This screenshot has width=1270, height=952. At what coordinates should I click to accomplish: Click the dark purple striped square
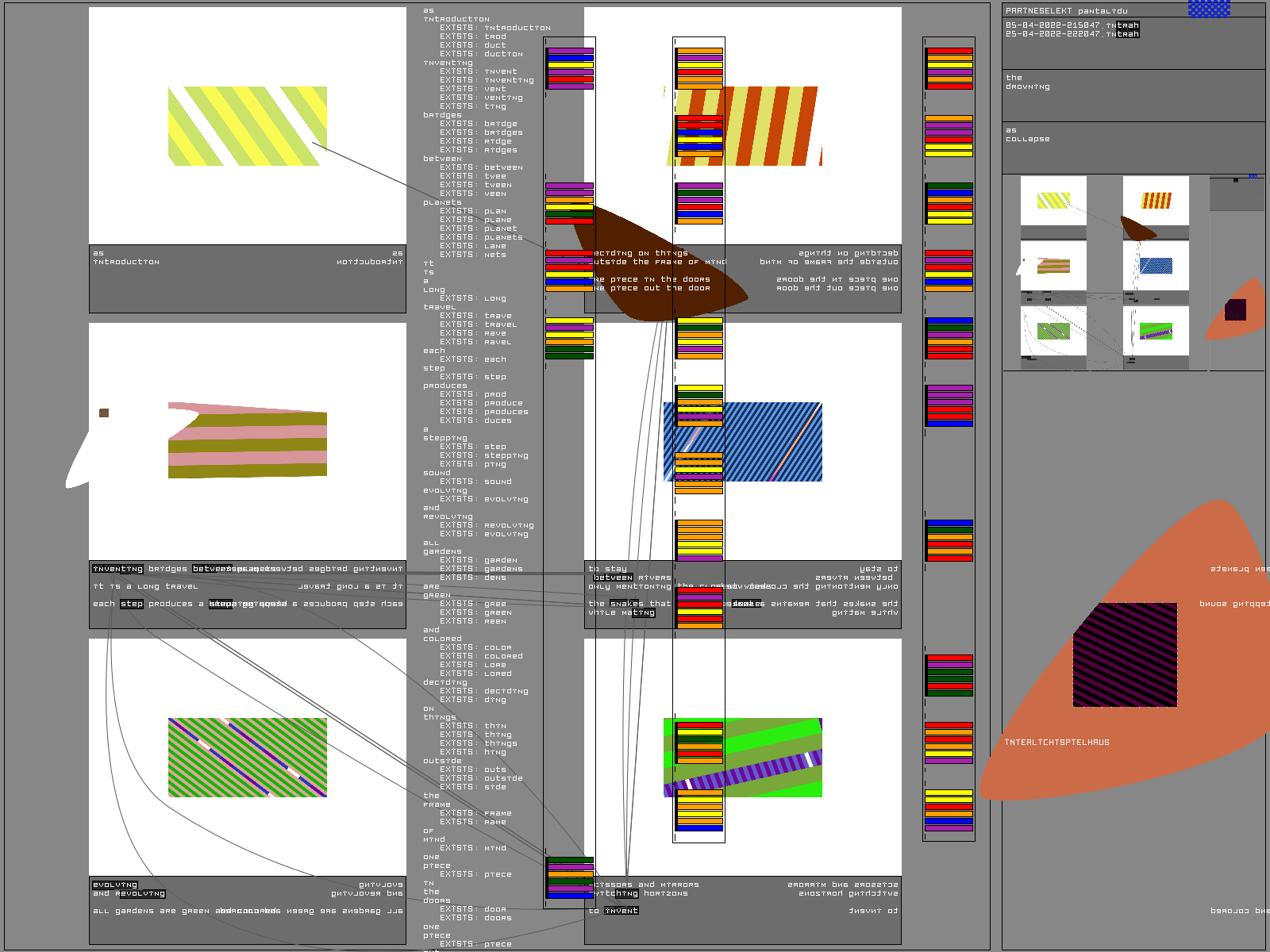pyautogui.click(x=1125, y=654)
